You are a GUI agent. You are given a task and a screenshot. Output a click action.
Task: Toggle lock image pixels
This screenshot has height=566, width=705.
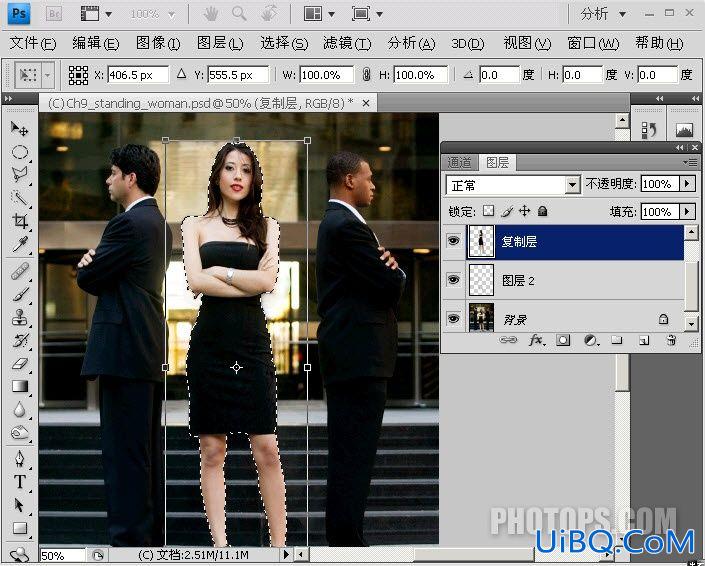(507, 211)
